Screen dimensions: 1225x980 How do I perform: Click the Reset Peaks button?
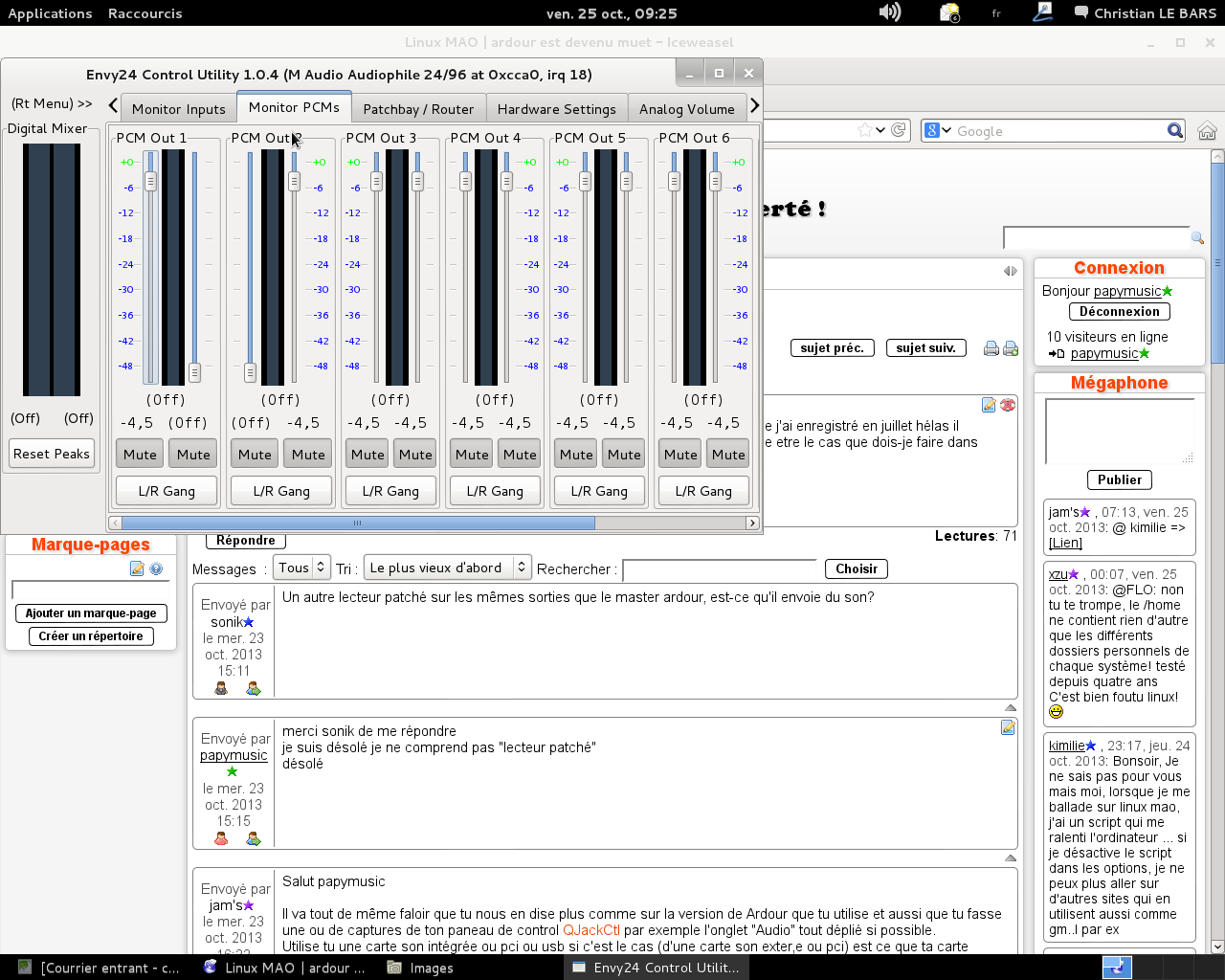[52, 454]
